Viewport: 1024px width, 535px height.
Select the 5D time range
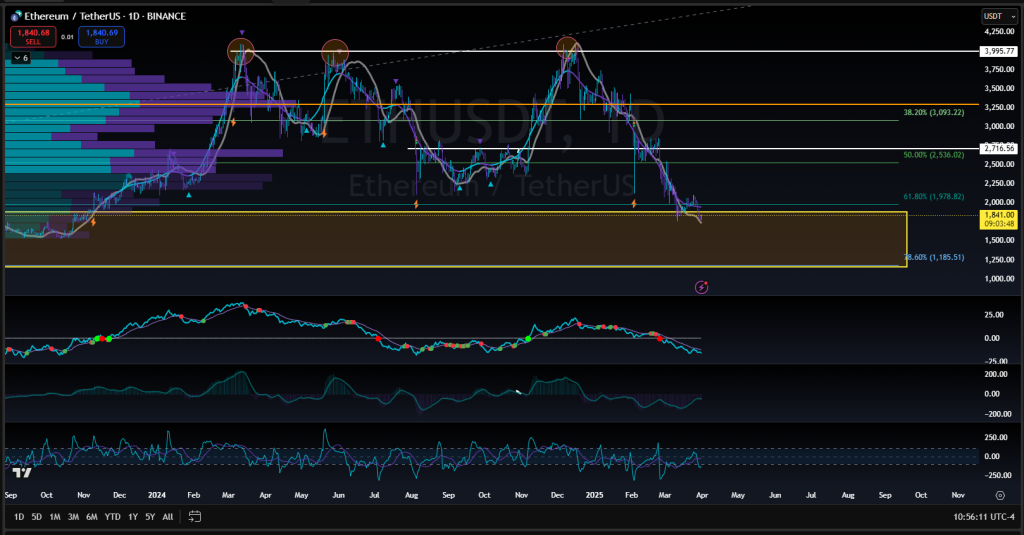(x=37, y=517)
